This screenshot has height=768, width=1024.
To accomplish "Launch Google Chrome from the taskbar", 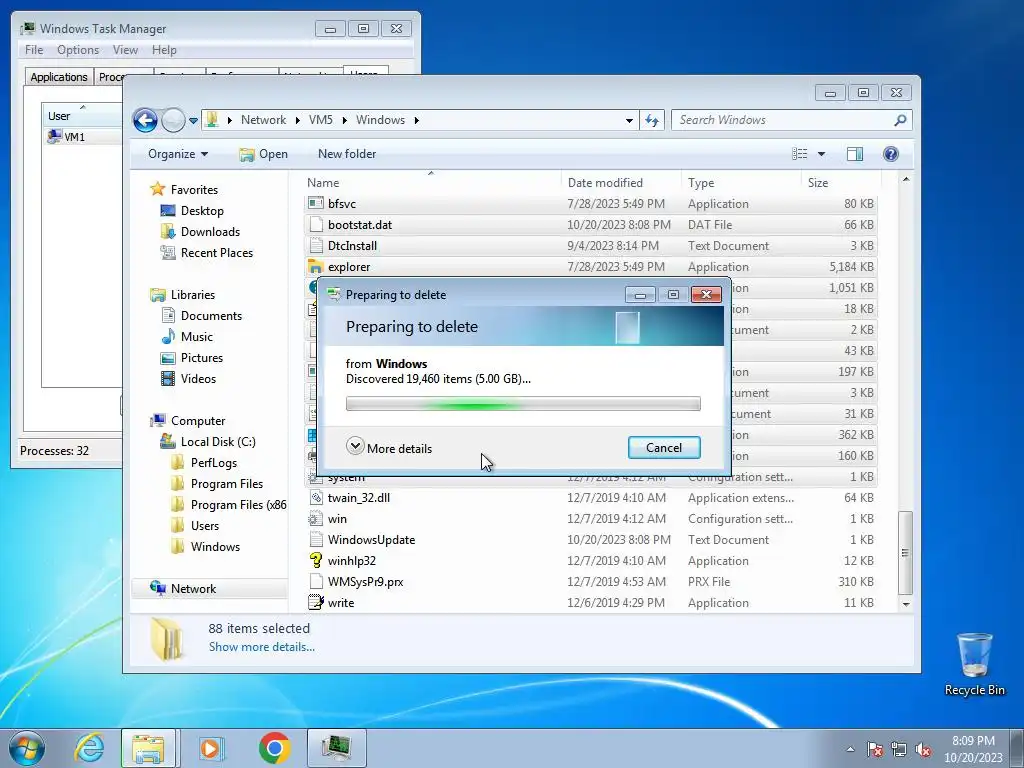I will (x=274, y=748).
